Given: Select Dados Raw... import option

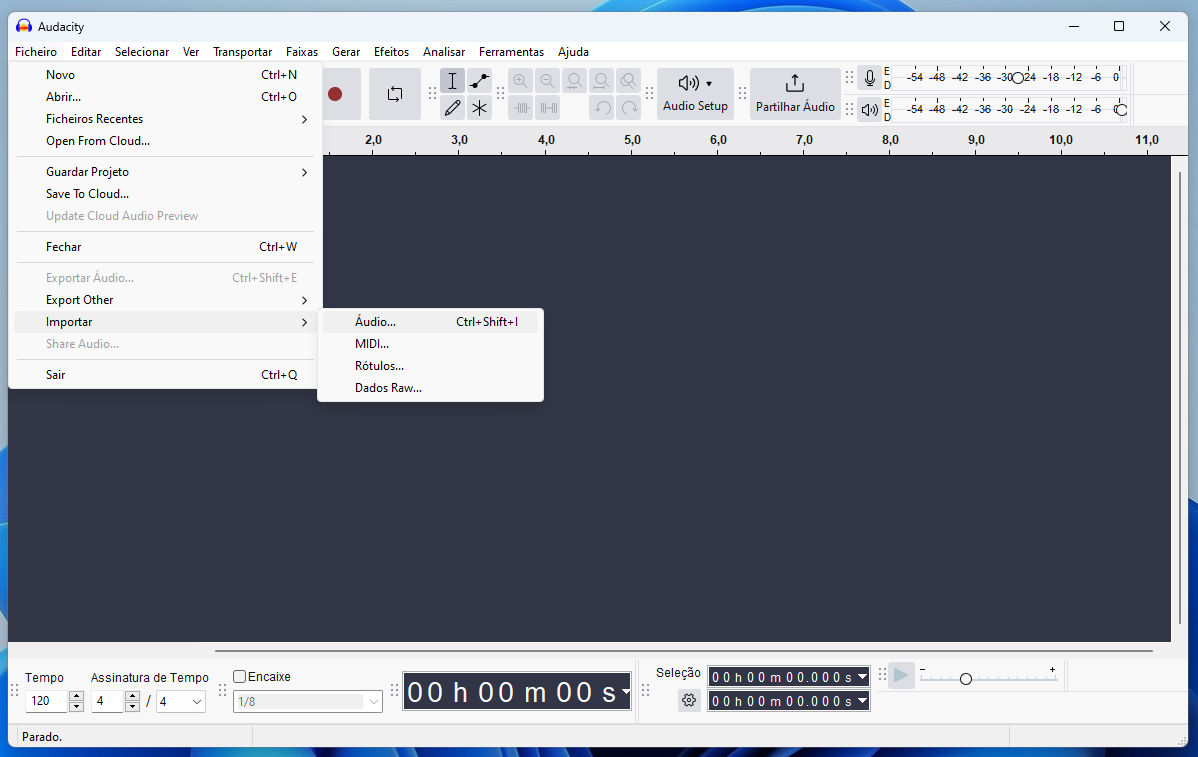Looking at the screenshot, I should pyautogui.click(x=388, y=388).
